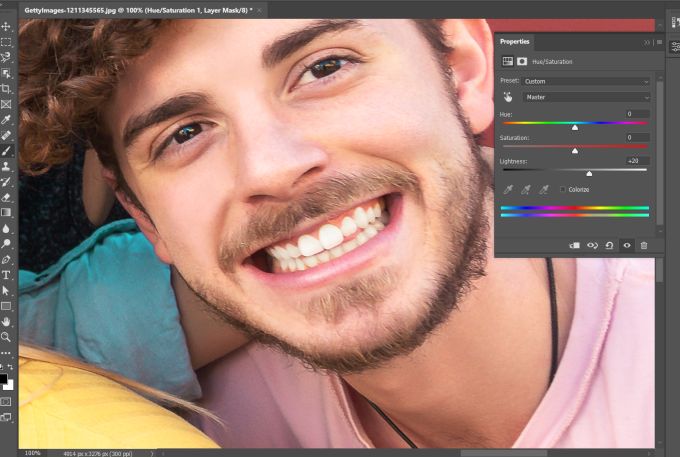Open the Properties panel flyout menu

tap(659, 42)
